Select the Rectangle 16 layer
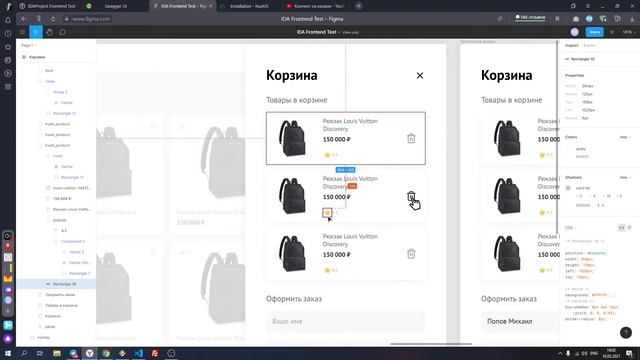The image size is (640, 360). [x=64, y=284]
